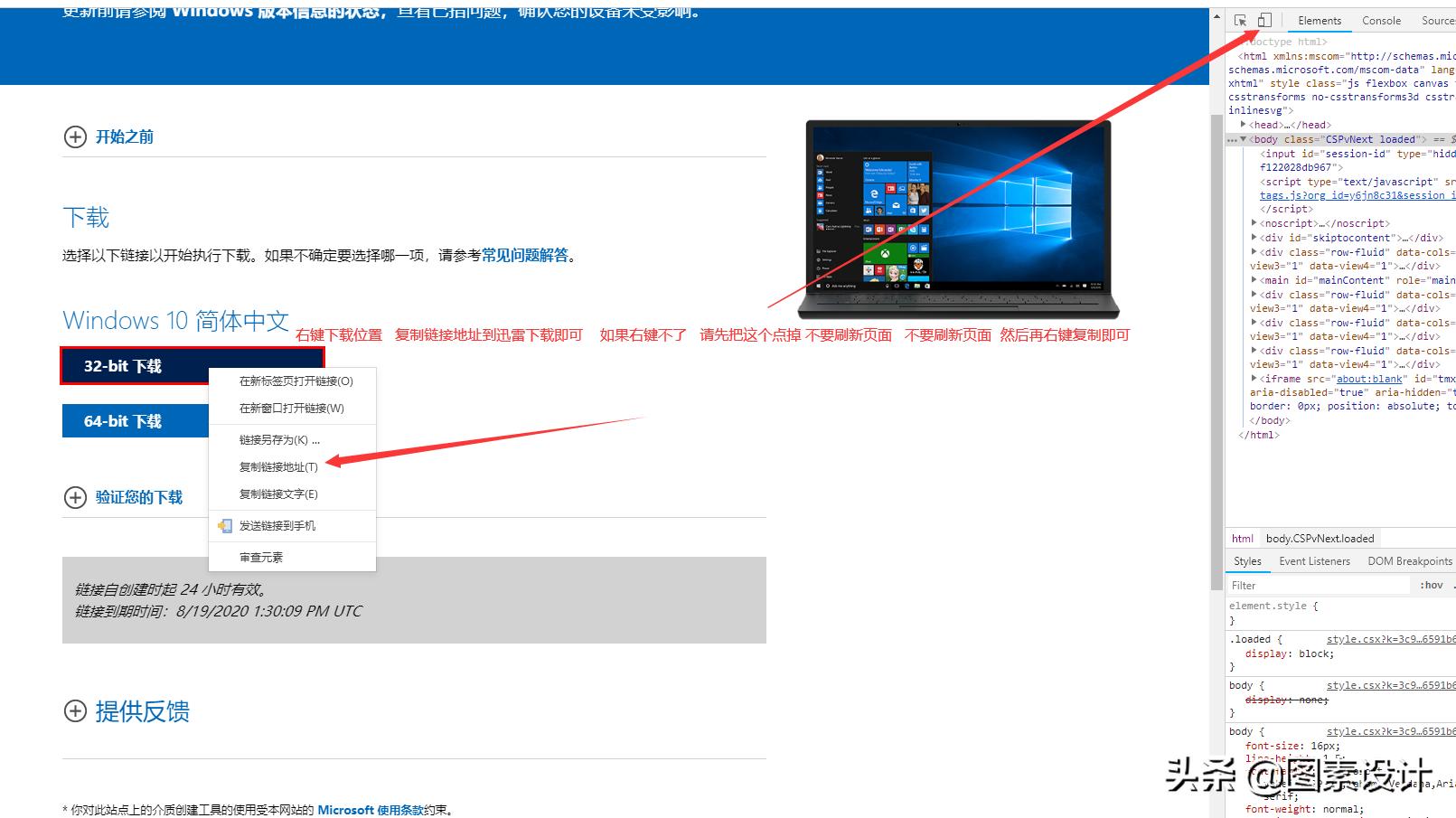This screenshot has width=1456, height=818.
Task: Toggle the device toolbar icon
Action: click(x=1264, y=20)
